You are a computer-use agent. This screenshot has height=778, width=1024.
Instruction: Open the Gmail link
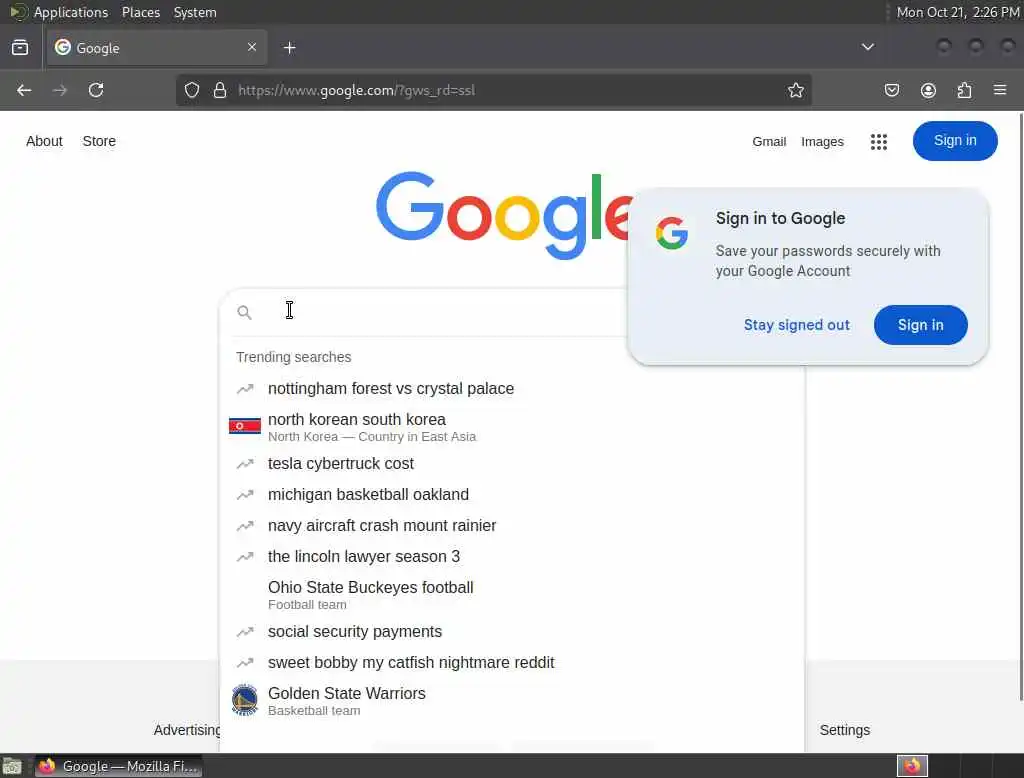[x=769, y=142]
